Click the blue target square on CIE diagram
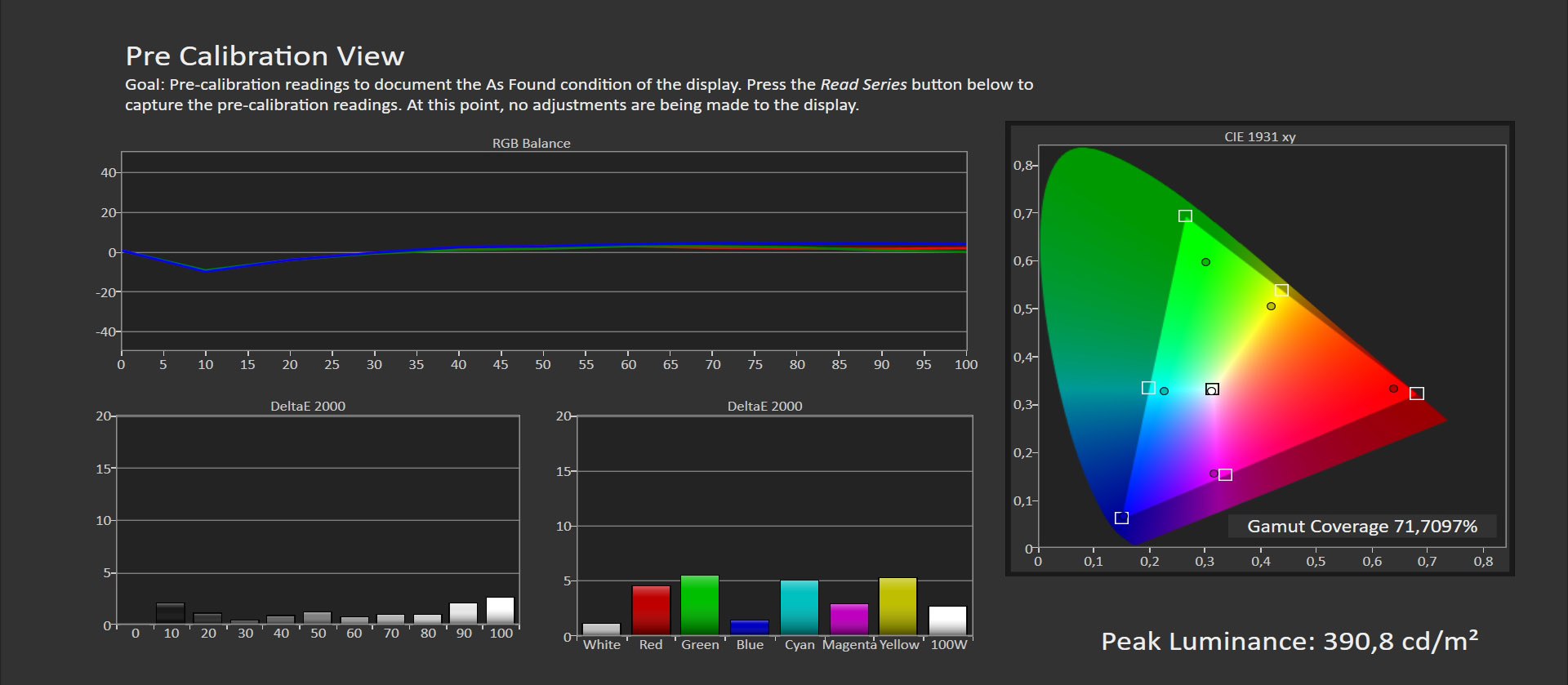 (1121, 518)
